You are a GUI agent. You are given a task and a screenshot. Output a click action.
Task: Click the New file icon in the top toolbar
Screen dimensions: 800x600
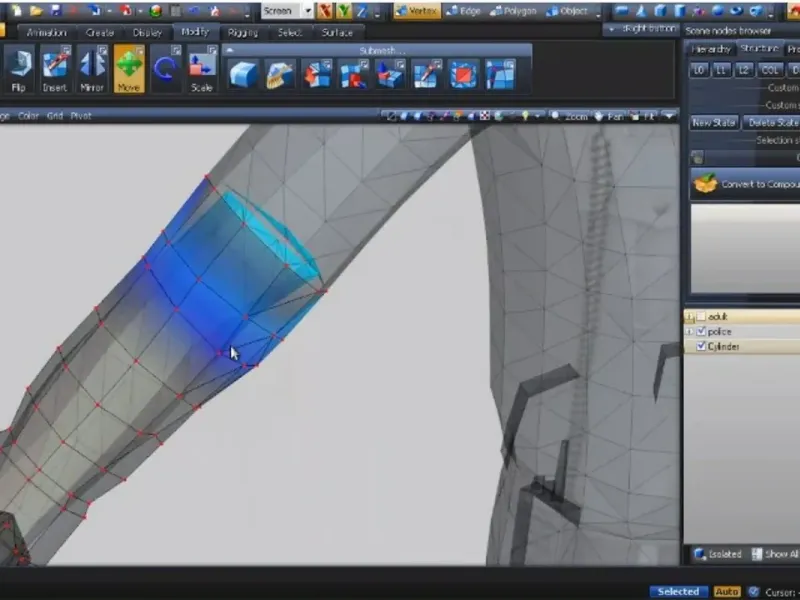click(x=16, y=10)
